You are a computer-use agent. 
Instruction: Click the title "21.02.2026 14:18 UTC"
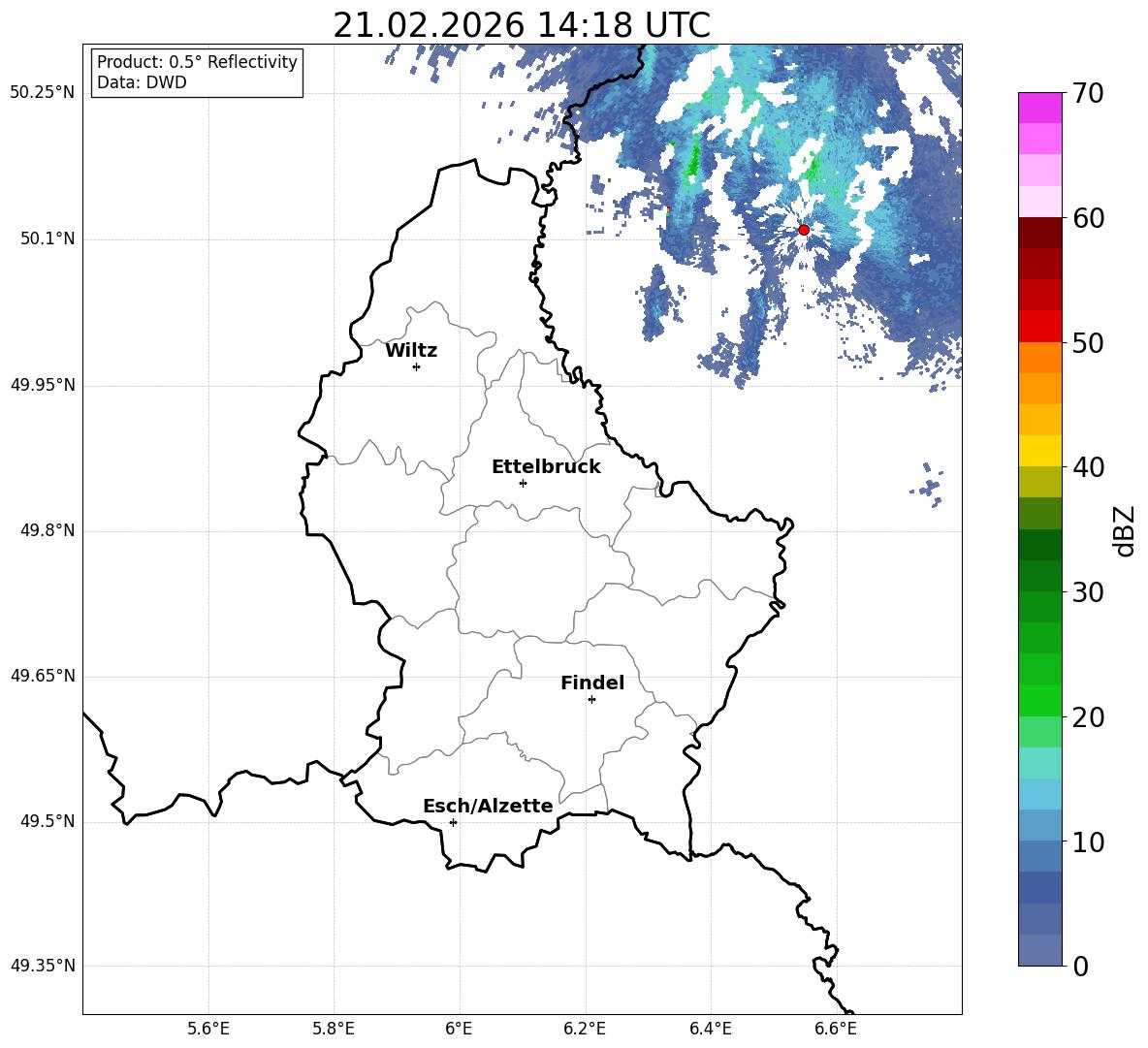(522, 25)
